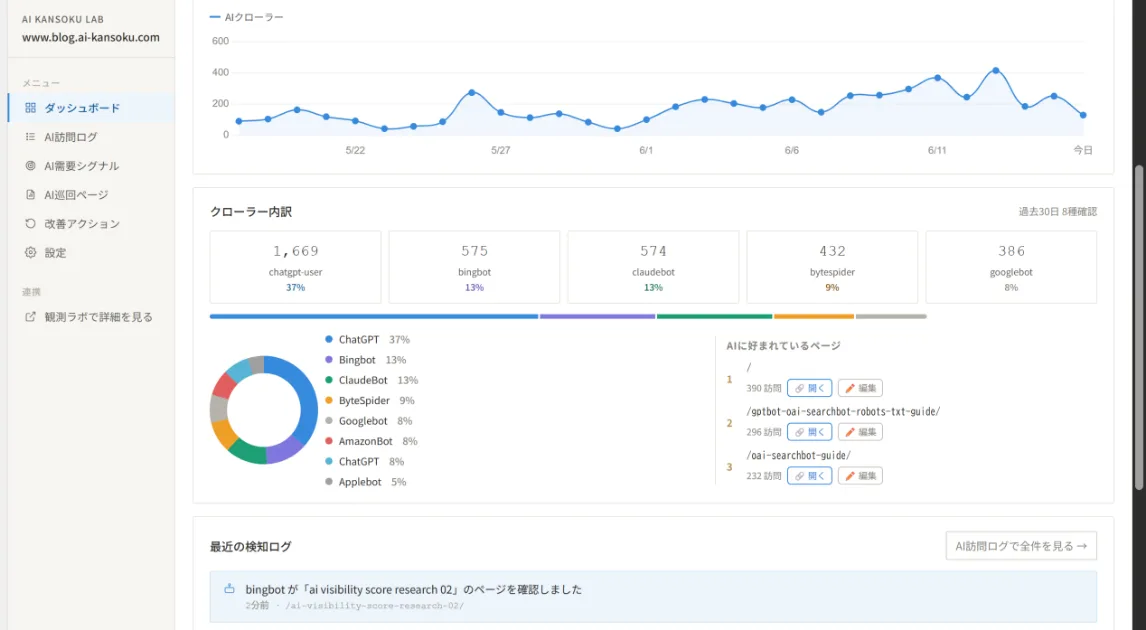This screenshot has height=630, width=1146.
Task: Click the bingbot detection log message
Action: 414,589
